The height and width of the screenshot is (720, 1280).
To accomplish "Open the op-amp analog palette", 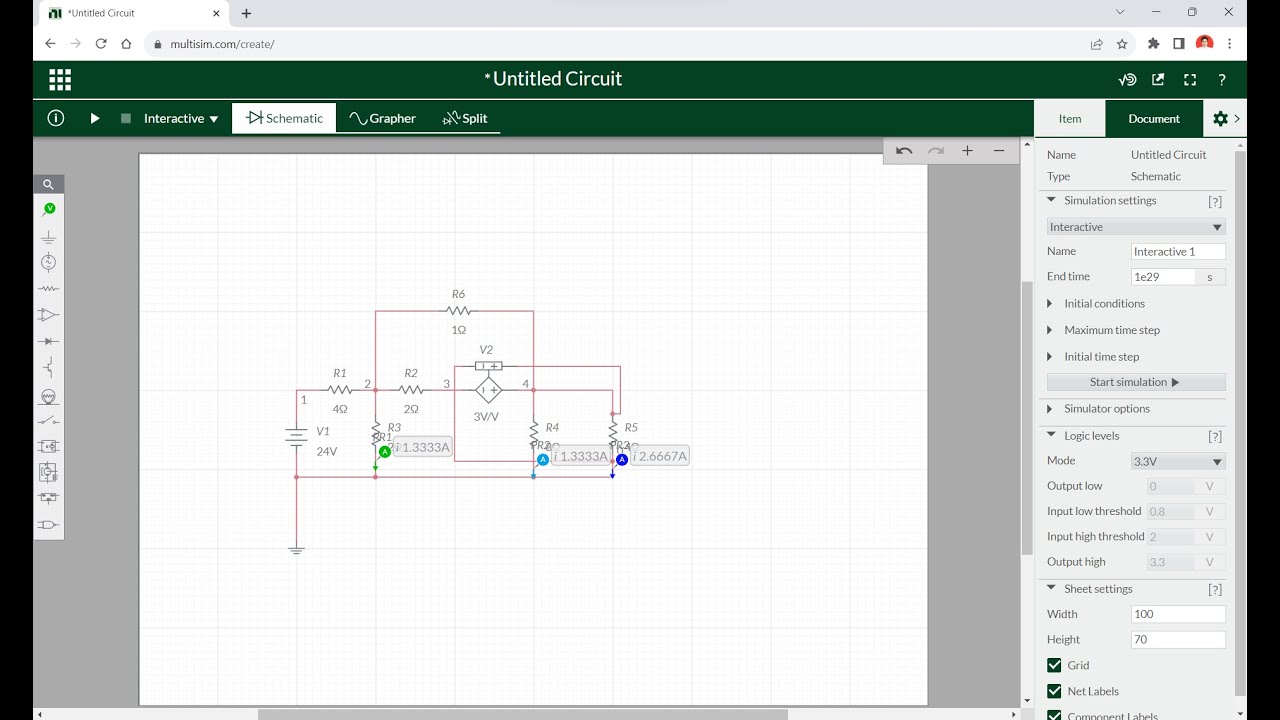I will click(x=48, y=315).
